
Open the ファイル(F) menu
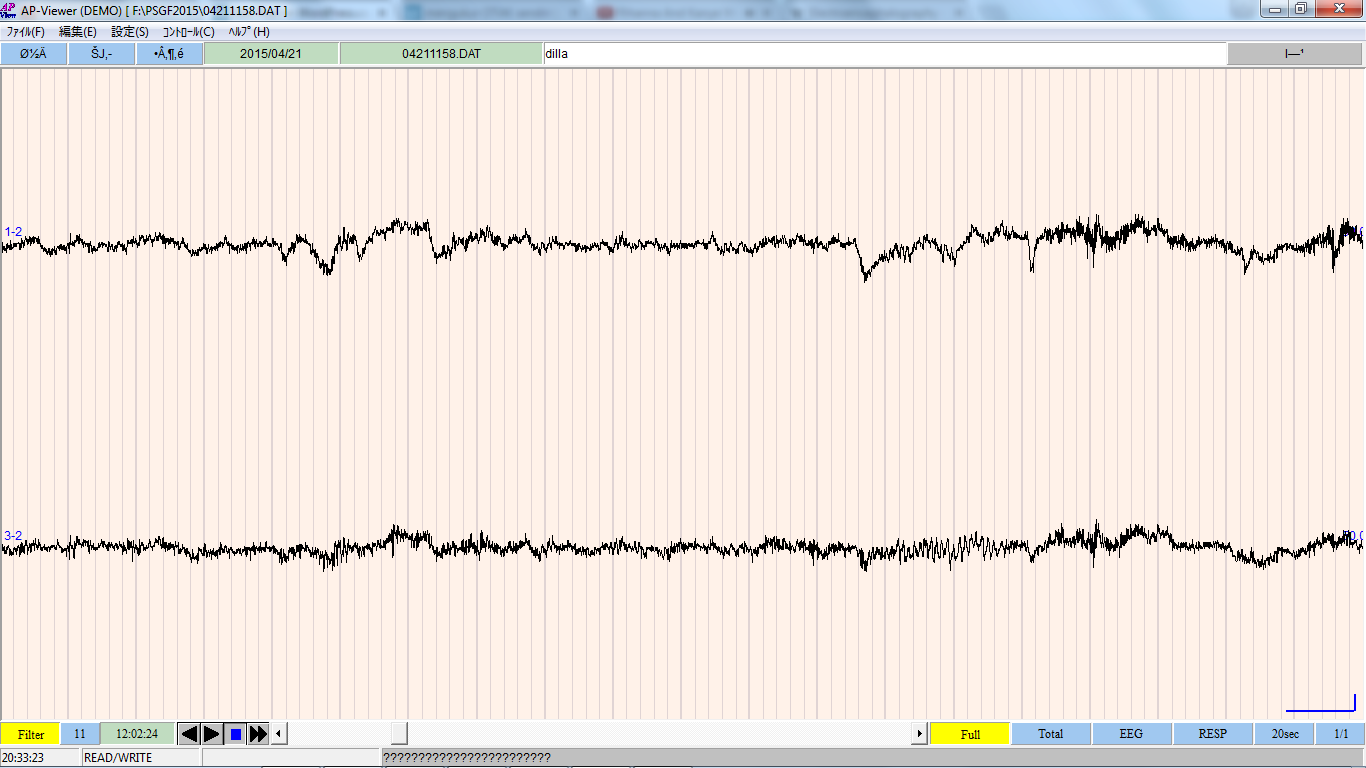tap(26, 32)
